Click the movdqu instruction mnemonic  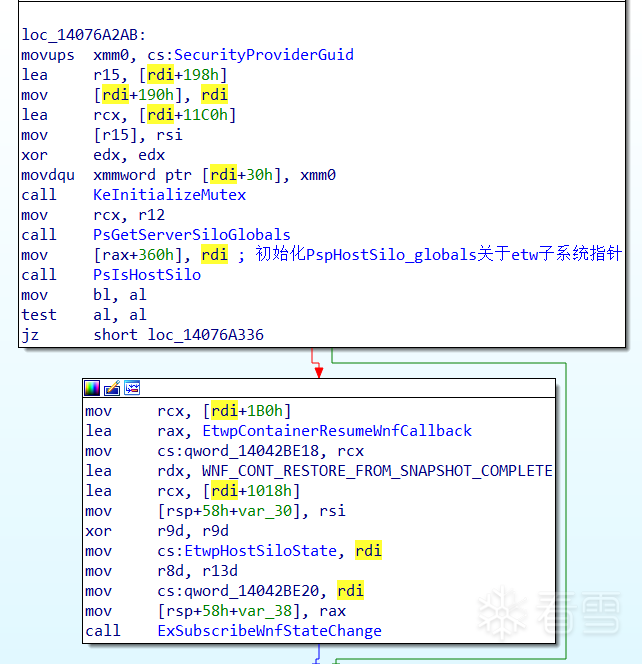pyautogui.click(x=48, y=175)
